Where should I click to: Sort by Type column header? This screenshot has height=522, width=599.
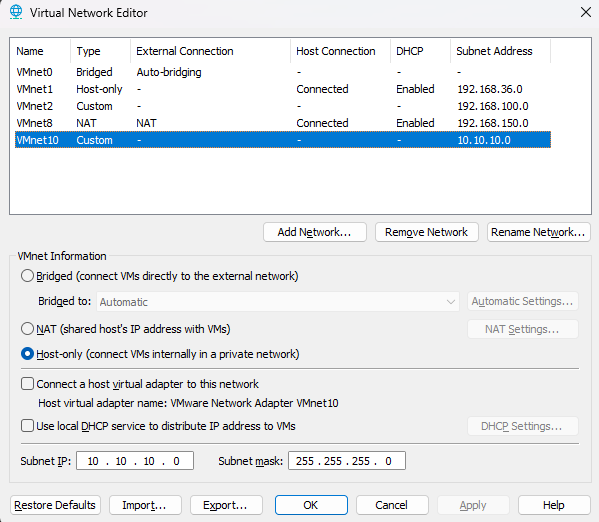pyautogui.click(x=100, y=51)
